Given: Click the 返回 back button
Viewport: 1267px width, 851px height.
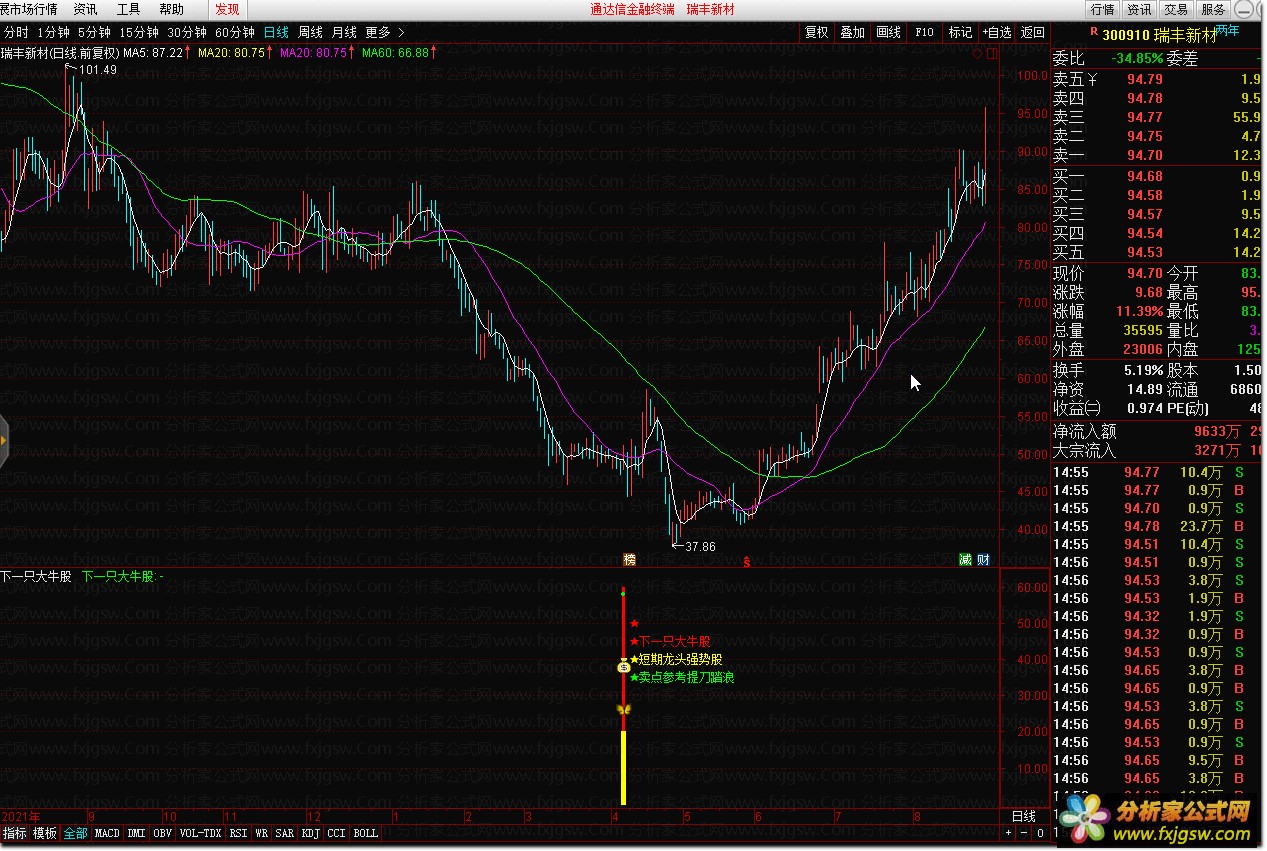Looking at the screenshot, I should click(x=1033, y=32).
